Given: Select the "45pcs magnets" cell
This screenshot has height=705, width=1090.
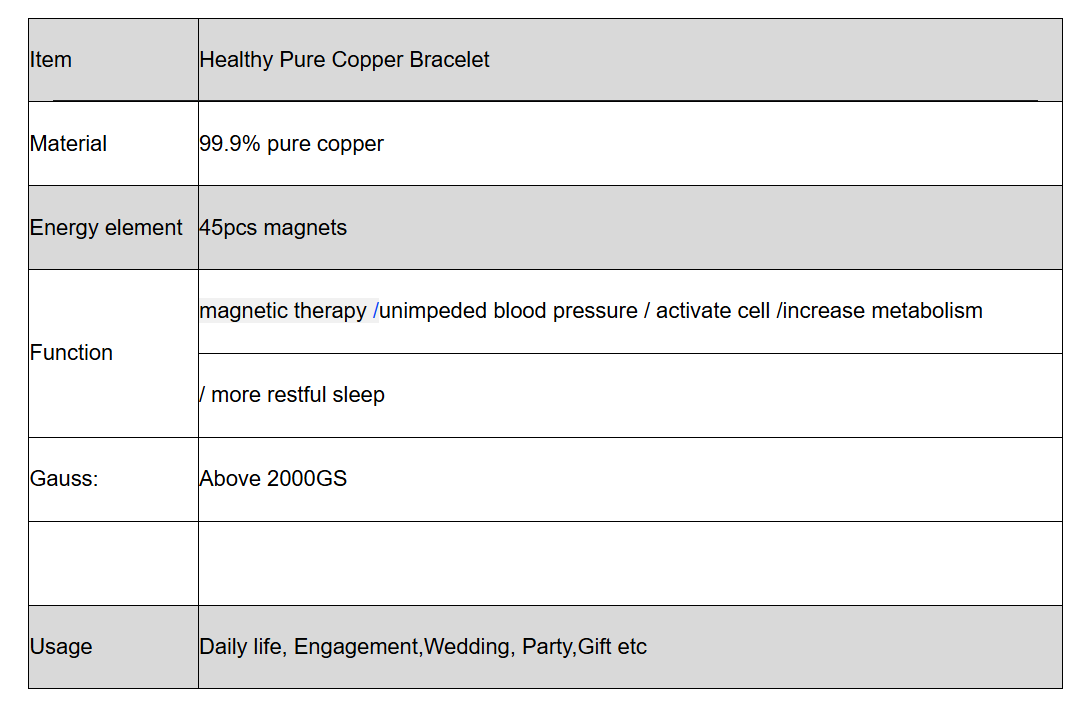Looking at the screenshot, I should coord(273,228).
